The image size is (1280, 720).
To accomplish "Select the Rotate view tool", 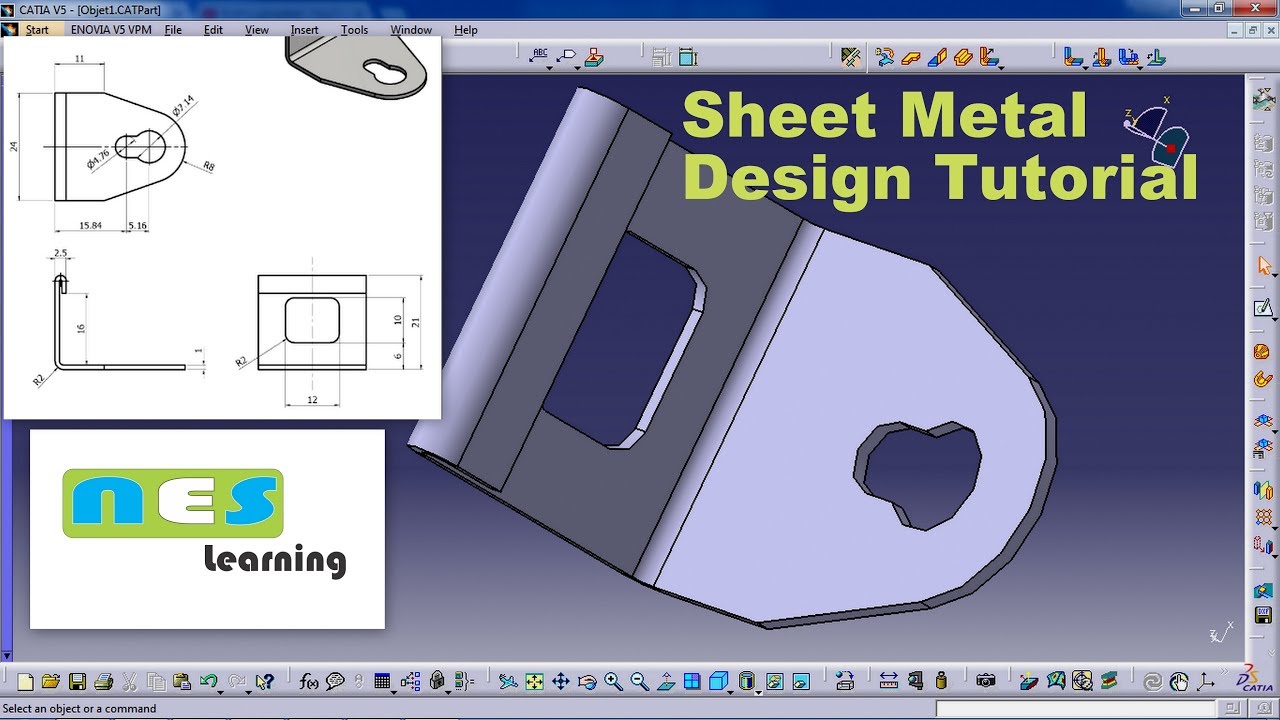I will (587, 682).
